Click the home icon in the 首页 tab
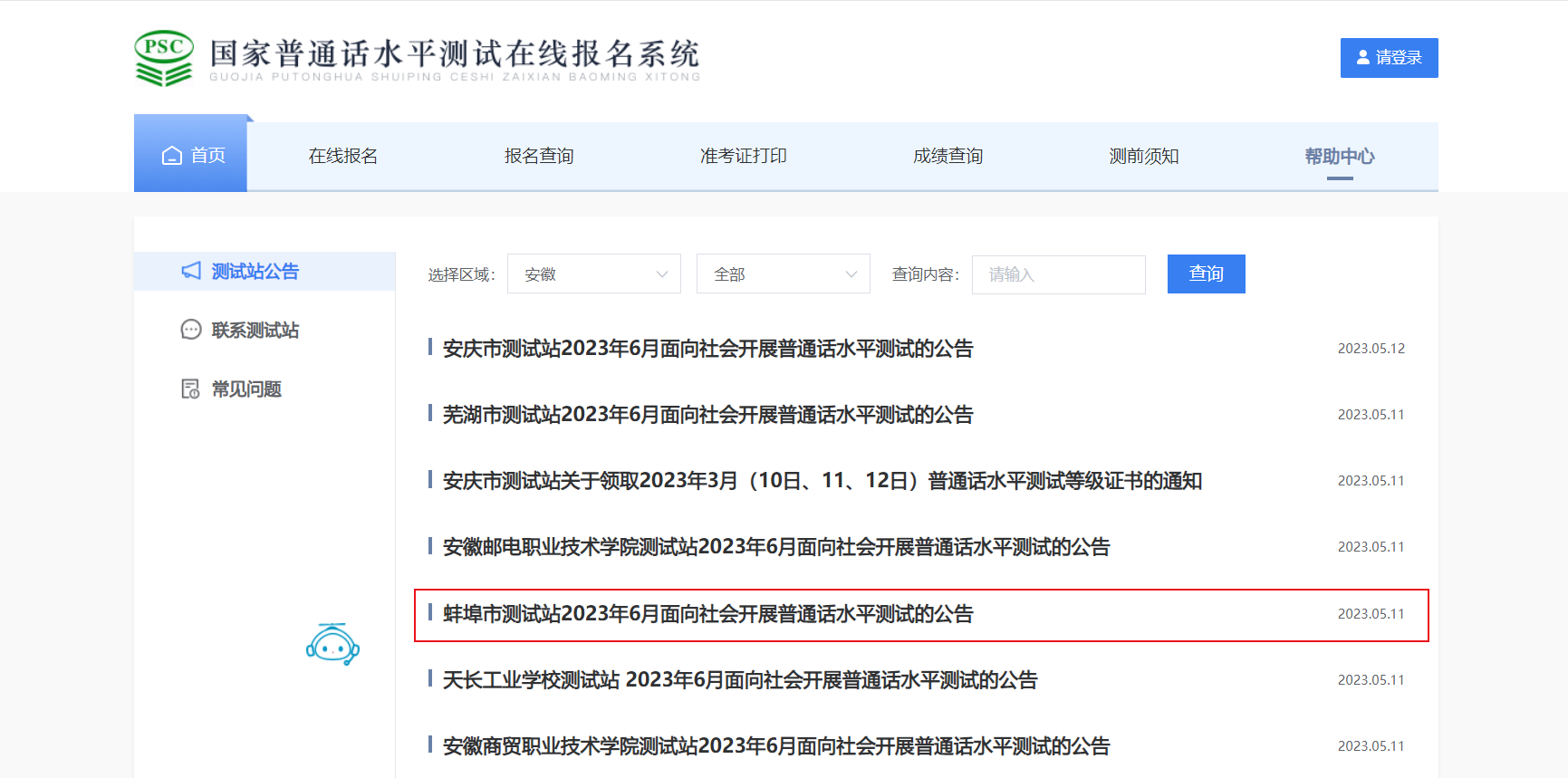Screen dimensions: 1568x778 pos(172,156)
